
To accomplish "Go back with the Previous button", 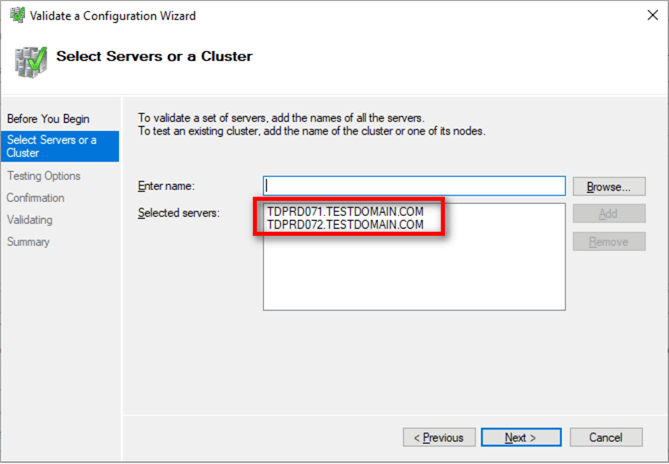I will pyautogui.click(x=439, y=437).
